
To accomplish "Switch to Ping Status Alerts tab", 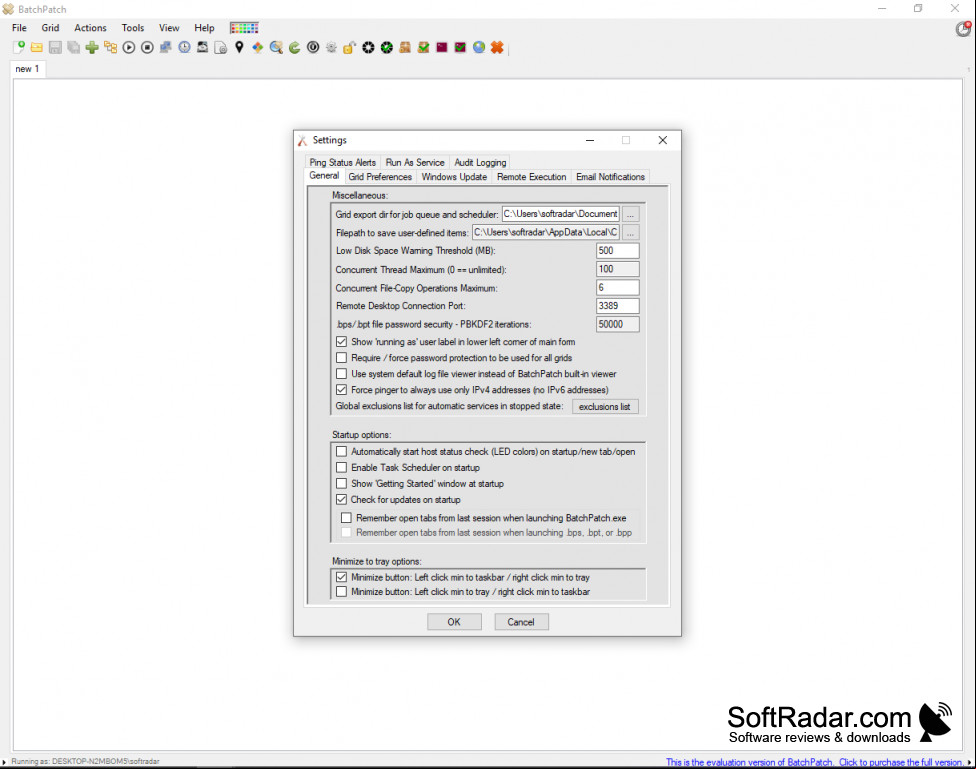I will pos(343,163).
